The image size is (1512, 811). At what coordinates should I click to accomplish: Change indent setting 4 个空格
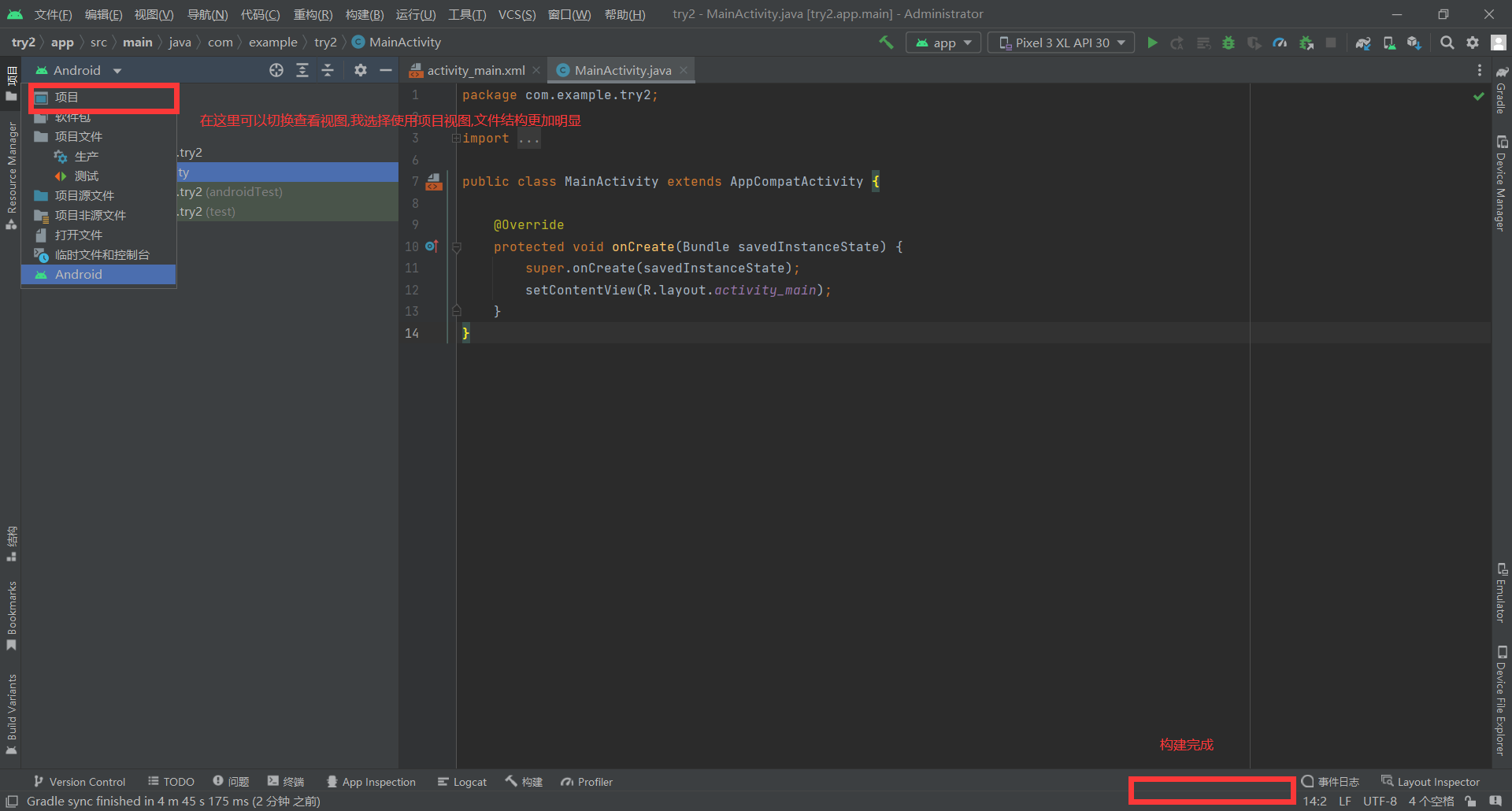click(x=1431, y=802)
